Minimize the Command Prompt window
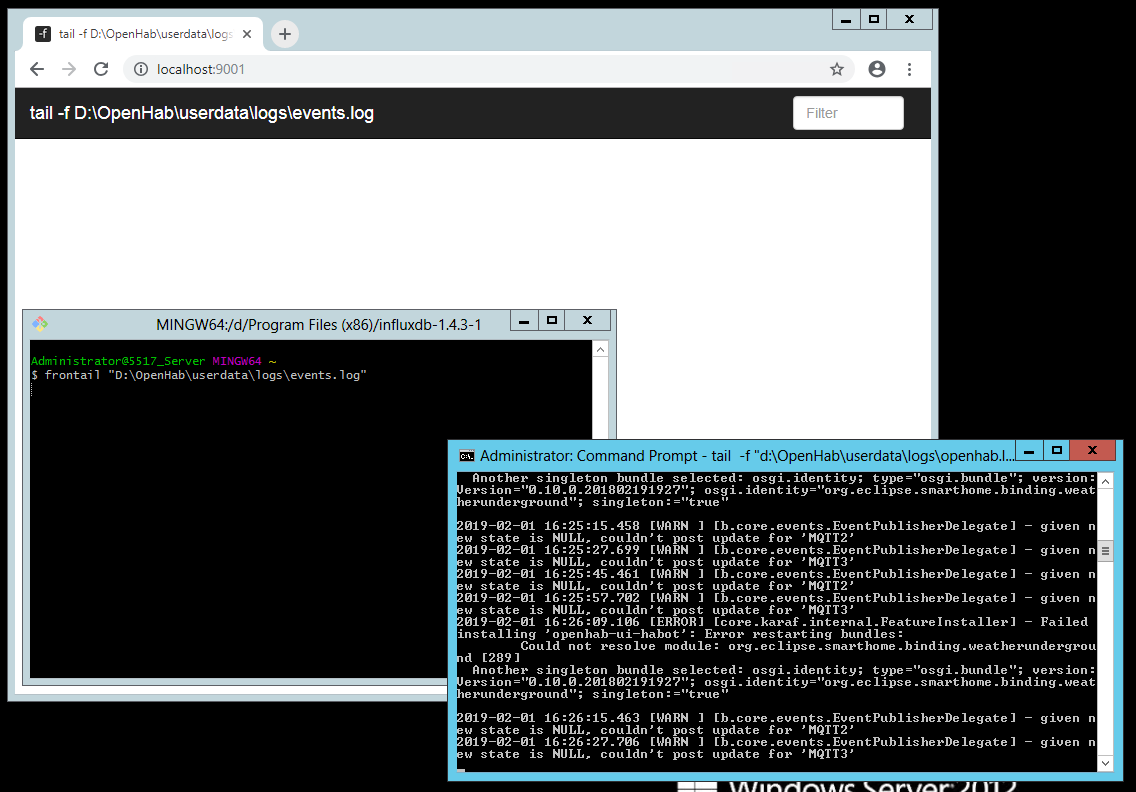Screen dimensions: 1136x792 pos(1030,451)
